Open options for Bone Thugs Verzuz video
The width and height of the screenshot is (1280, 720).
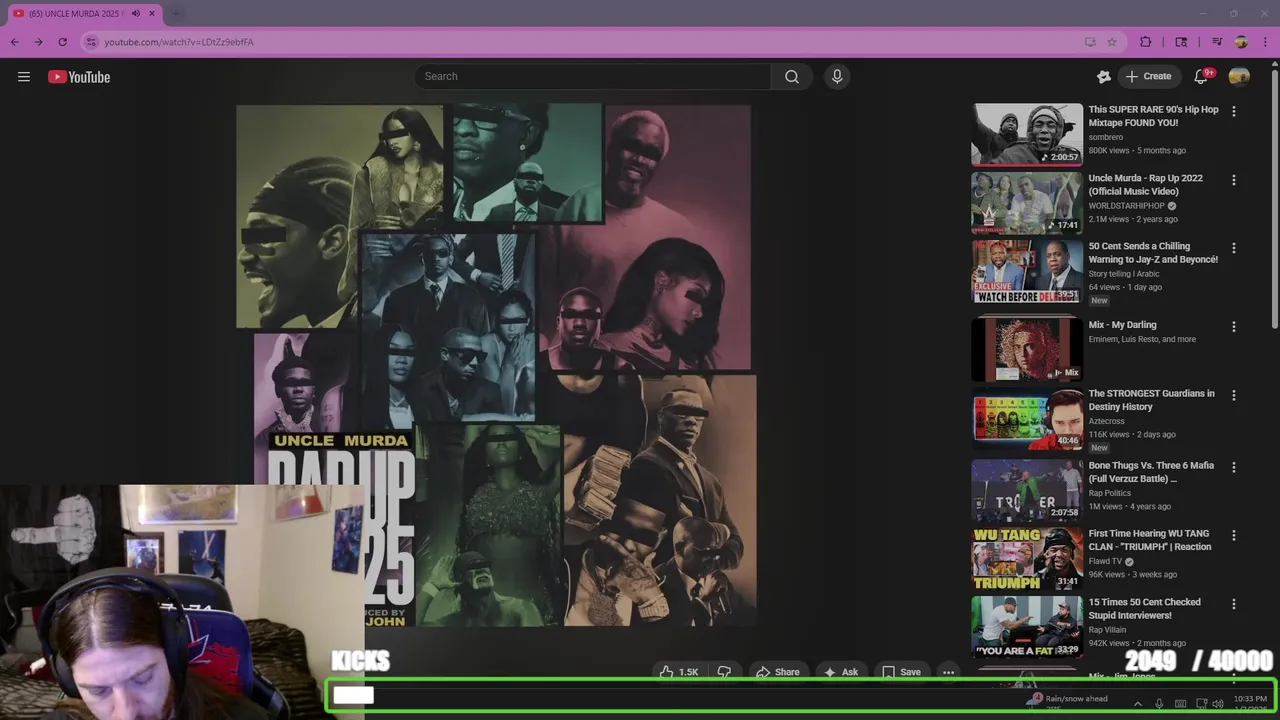1234,467
